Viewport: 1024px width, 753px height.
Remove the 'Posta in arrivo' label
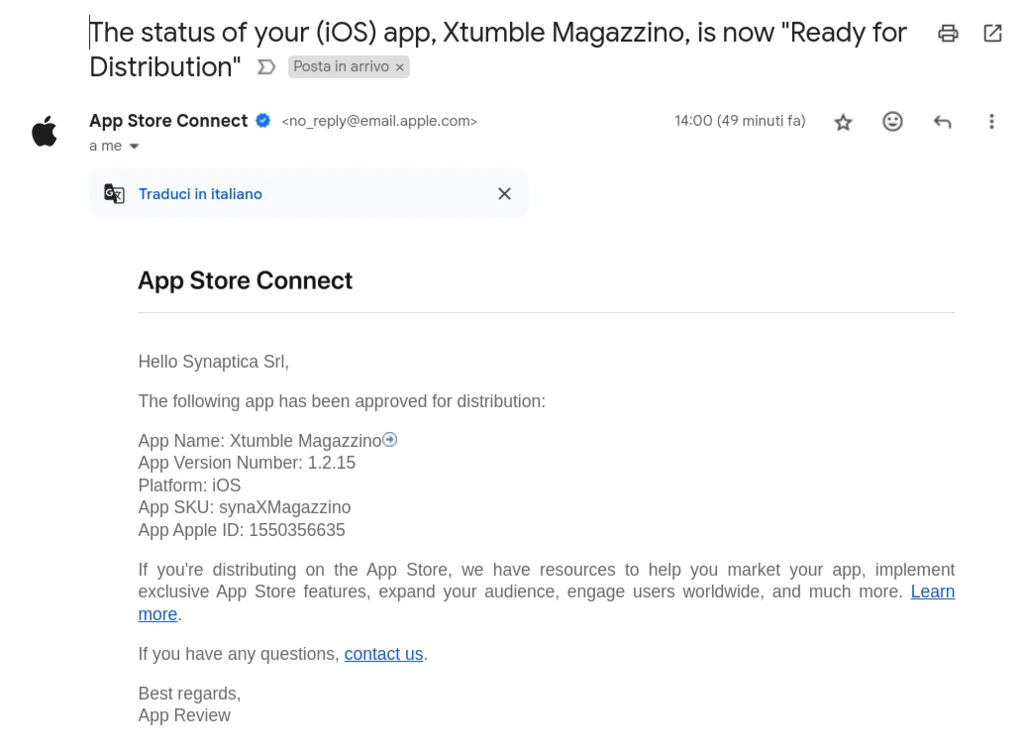point(398,67)
